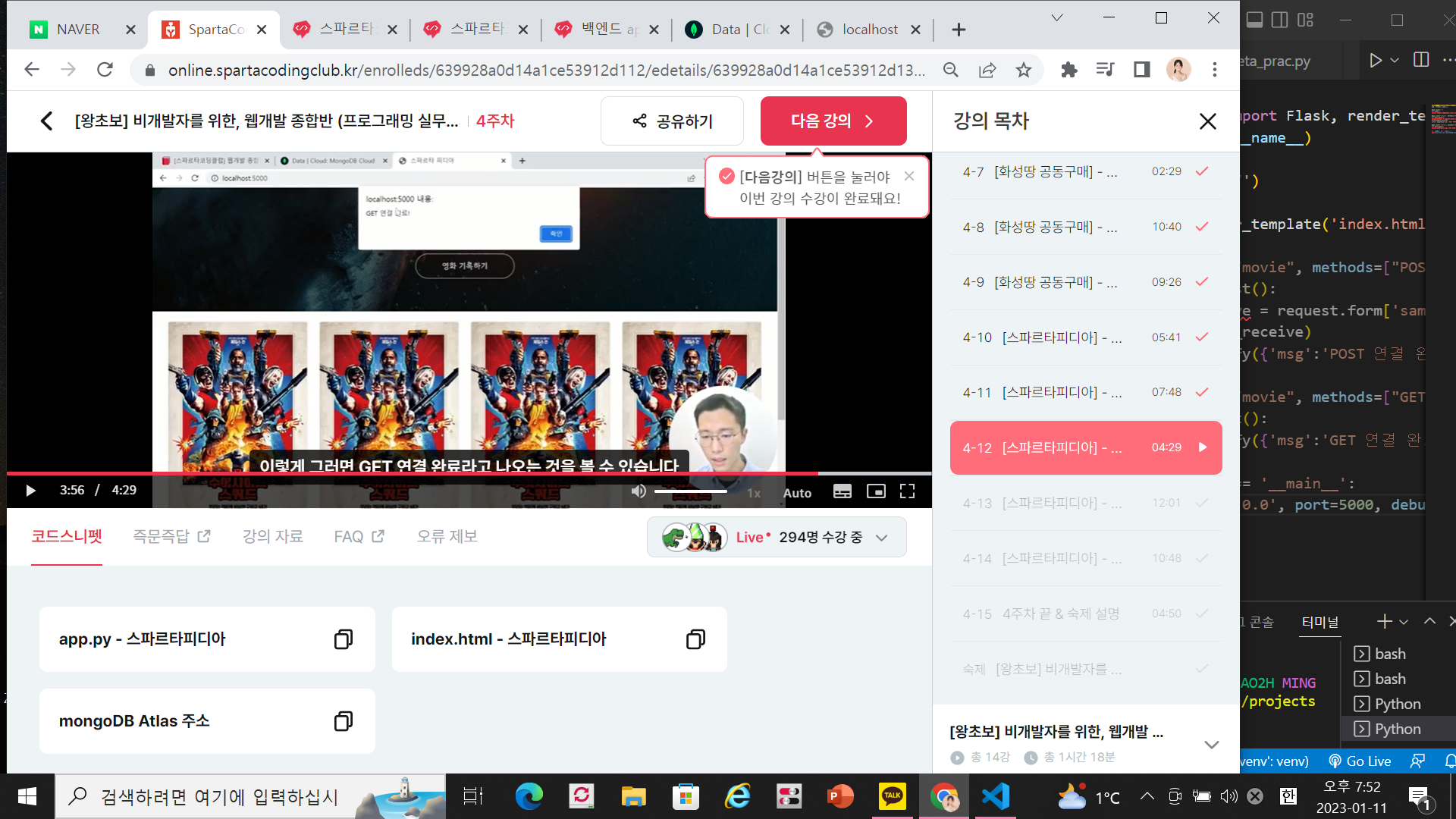
Task: Share this page icon in address bar
Action: coord(987,70)
